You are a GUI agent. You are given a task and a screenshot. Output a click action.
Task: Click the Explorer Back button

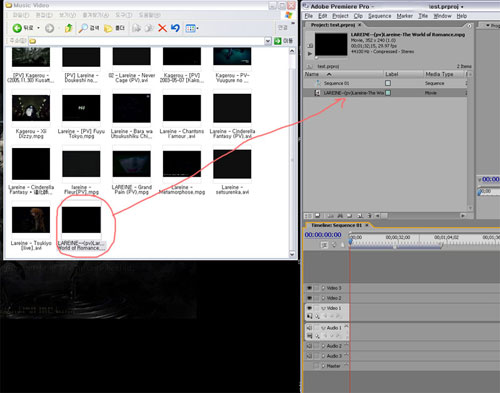[x=23, y=28]
